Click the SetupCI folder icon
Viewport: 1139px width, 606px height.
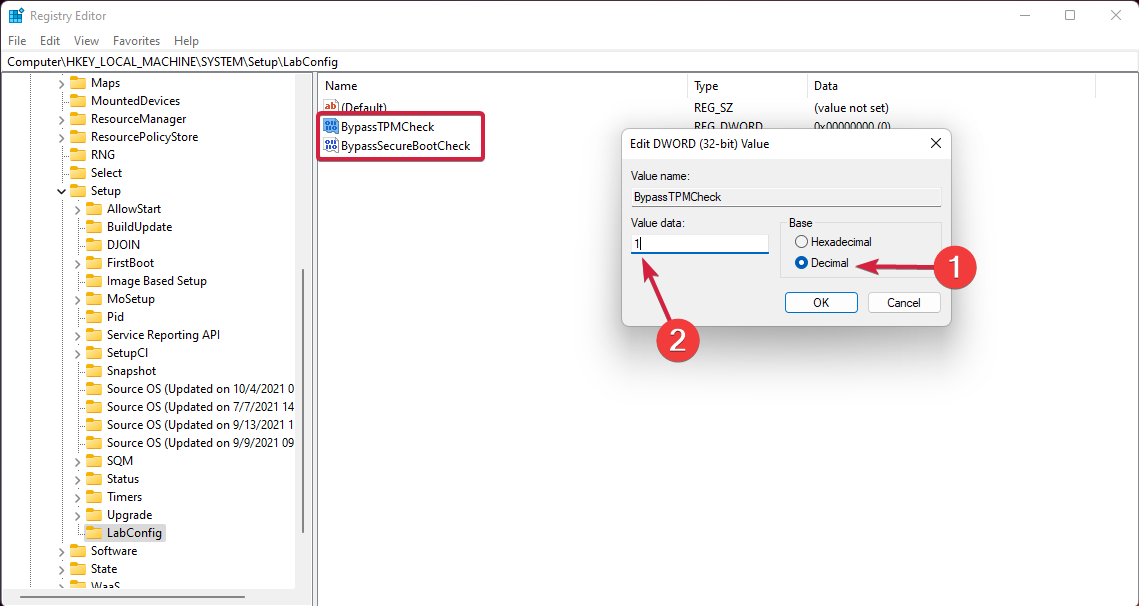coord(94,352)
